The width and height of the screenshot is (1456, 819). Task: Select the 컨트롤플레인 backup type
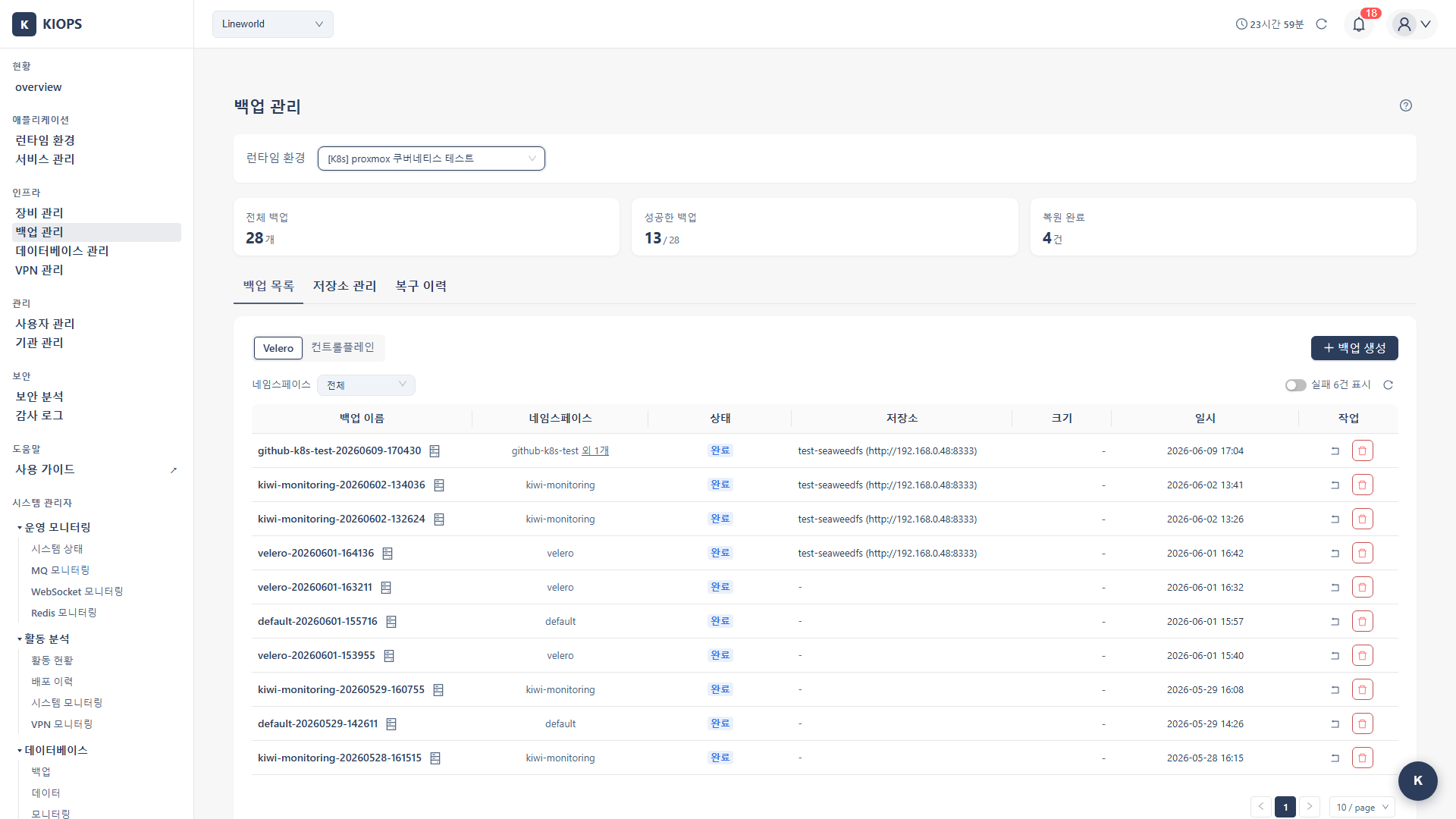click(343, 347)
